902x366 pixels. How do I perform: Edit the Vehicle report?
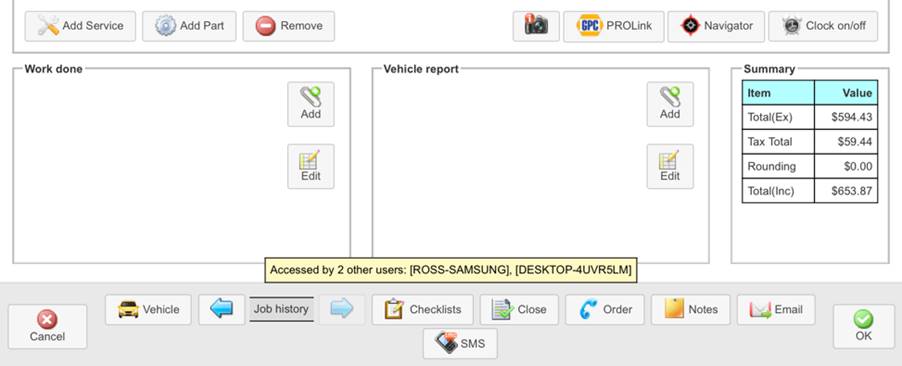pos(670,166)
